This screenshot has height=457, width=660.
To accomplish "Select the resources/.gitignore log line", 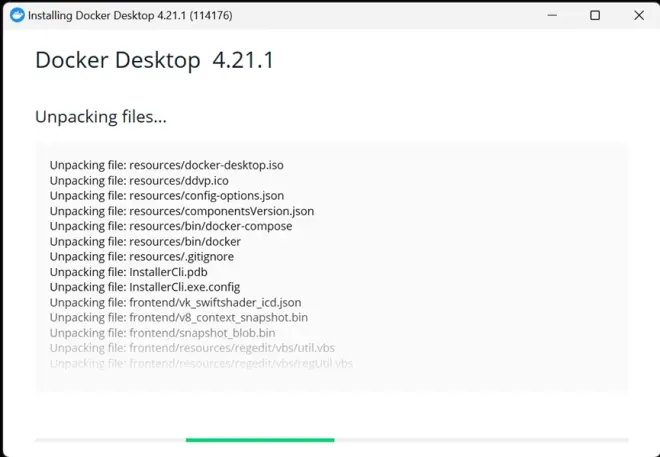I will click(142, 257).
